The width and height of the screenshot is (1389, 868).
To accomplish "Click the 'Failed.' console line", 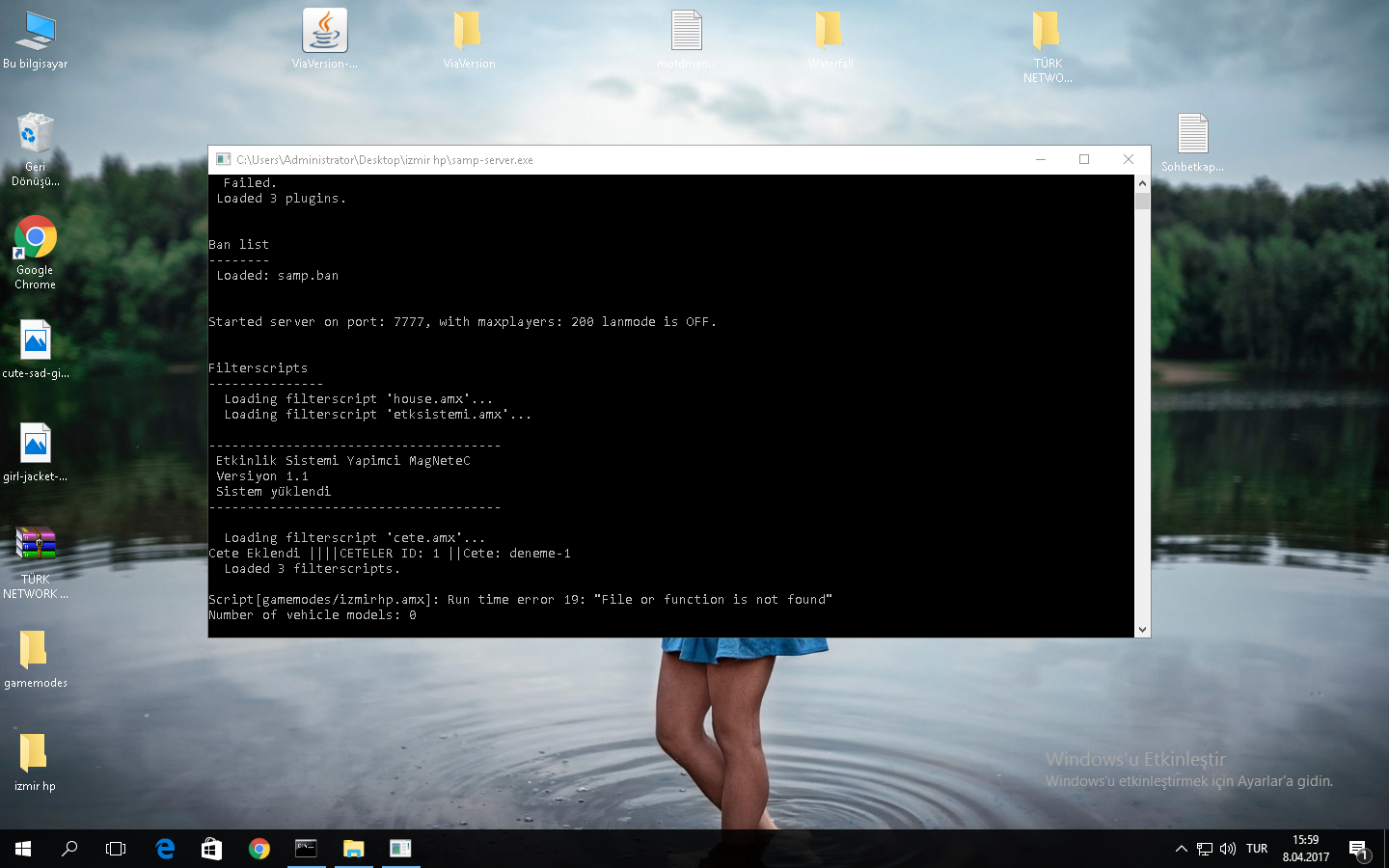I will tap(250, 183).
